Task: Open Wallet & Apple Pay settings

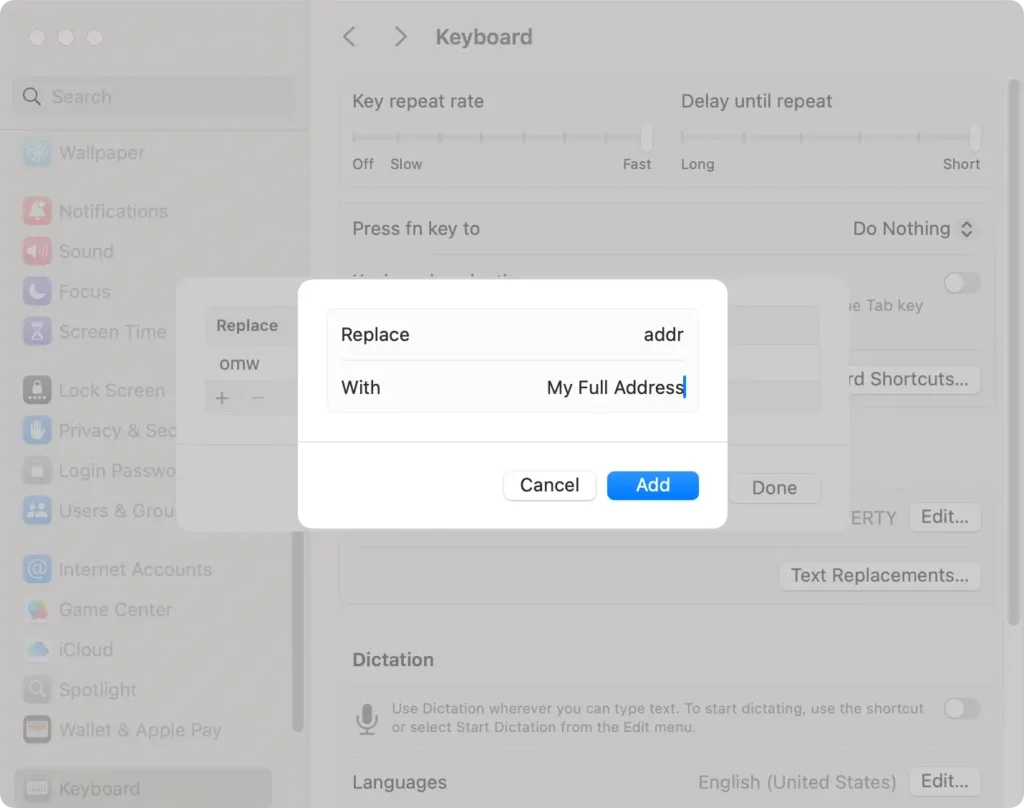Action: [37, 730]
